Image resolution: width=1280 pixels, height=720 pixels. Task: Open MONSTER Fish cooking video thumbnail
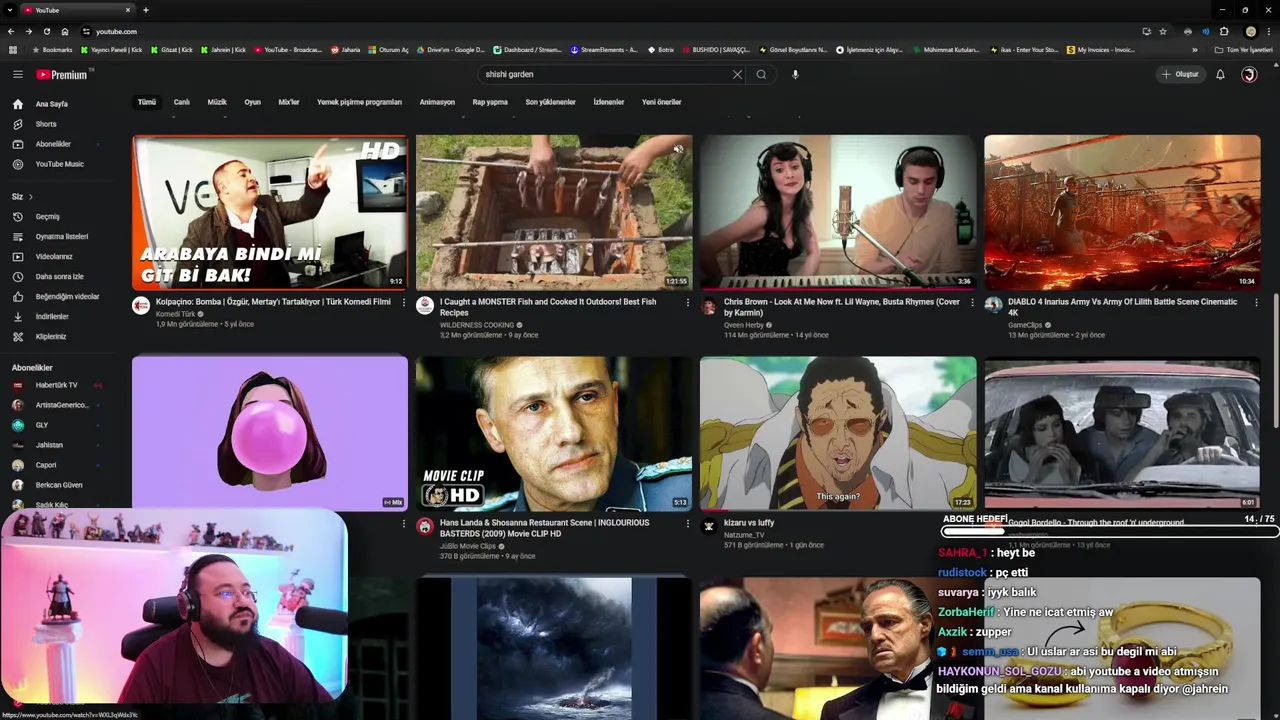point(554,213)
